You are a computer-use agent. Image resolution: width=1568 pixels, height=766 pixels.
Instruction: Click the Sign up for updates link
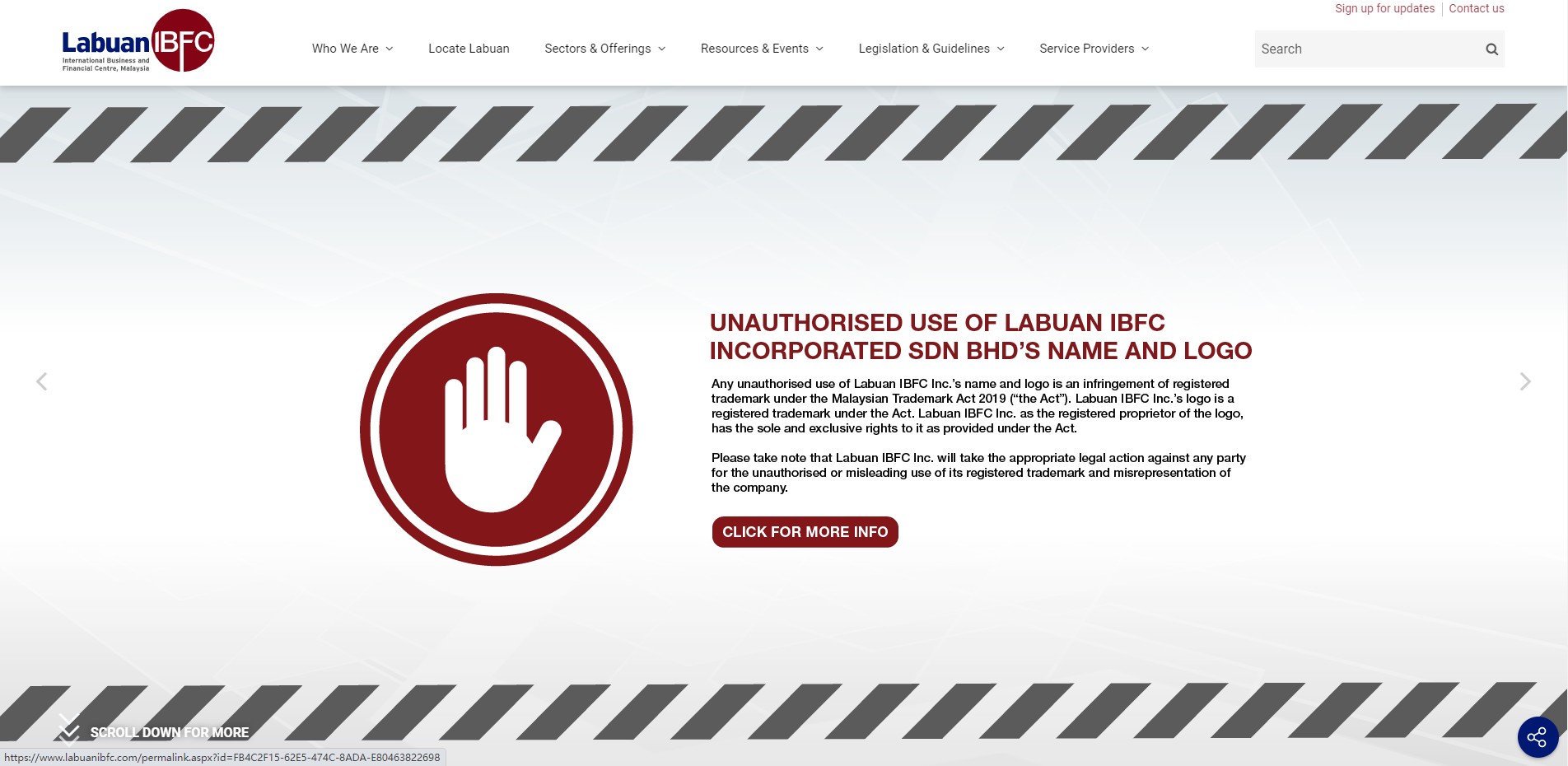coord(1384,8)
